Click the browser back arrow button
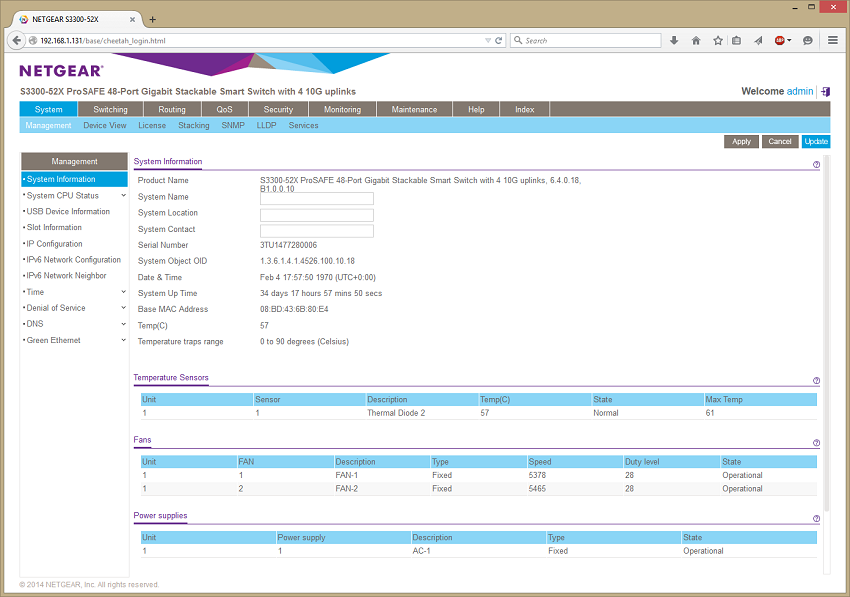This screenshot has height=597, width=850. [x=17, y=40]
